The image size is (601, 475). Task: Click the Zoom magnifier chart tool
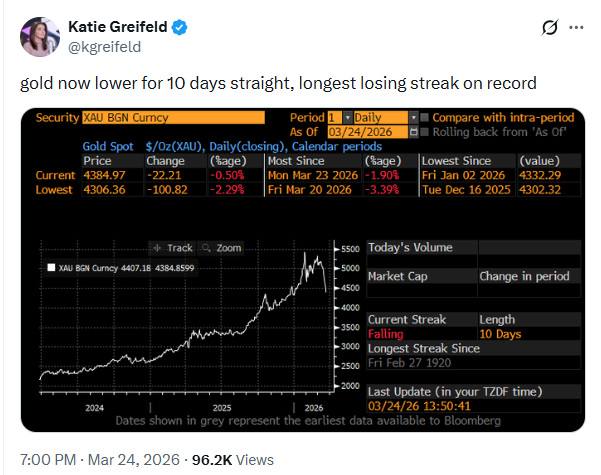(x=221, y=247)
